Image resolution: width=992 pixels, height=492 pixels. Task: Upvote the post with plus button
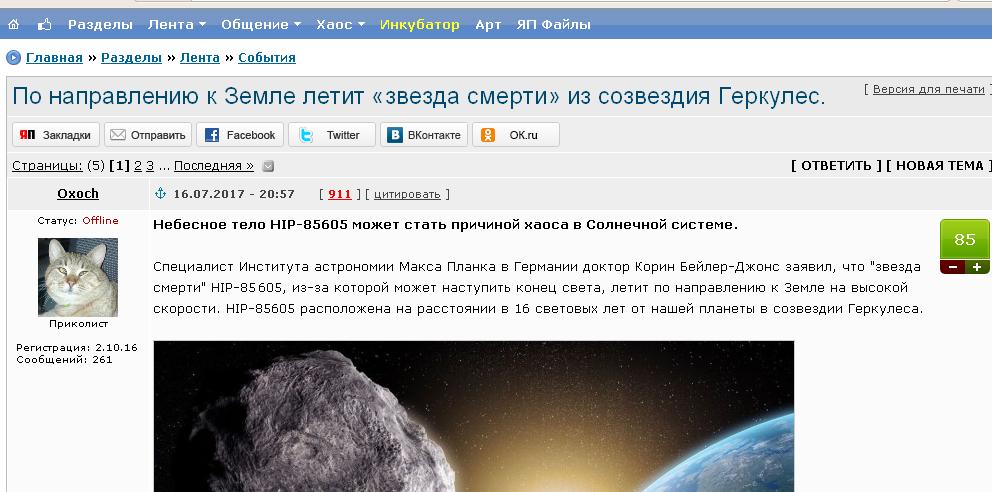coord(977,267)
